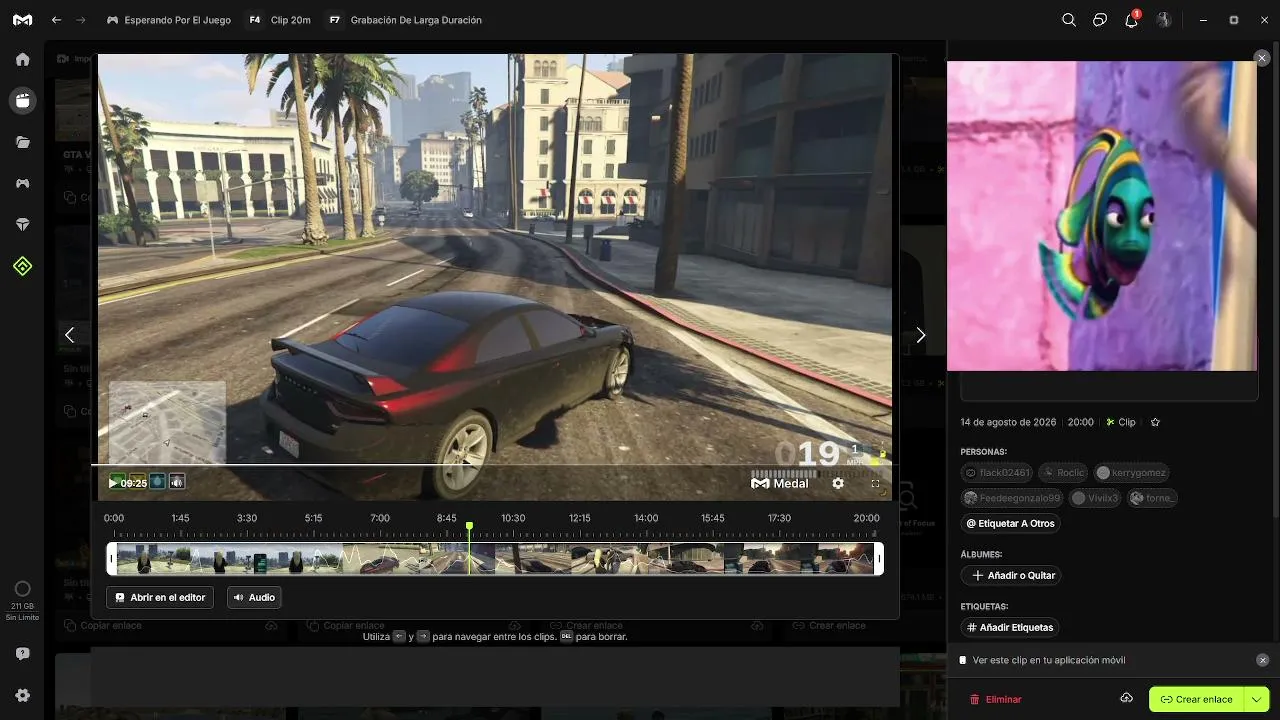The width and height of the screenshot is (1280, 720).
Task: Click the video progress bar
Action: (494, 465)
